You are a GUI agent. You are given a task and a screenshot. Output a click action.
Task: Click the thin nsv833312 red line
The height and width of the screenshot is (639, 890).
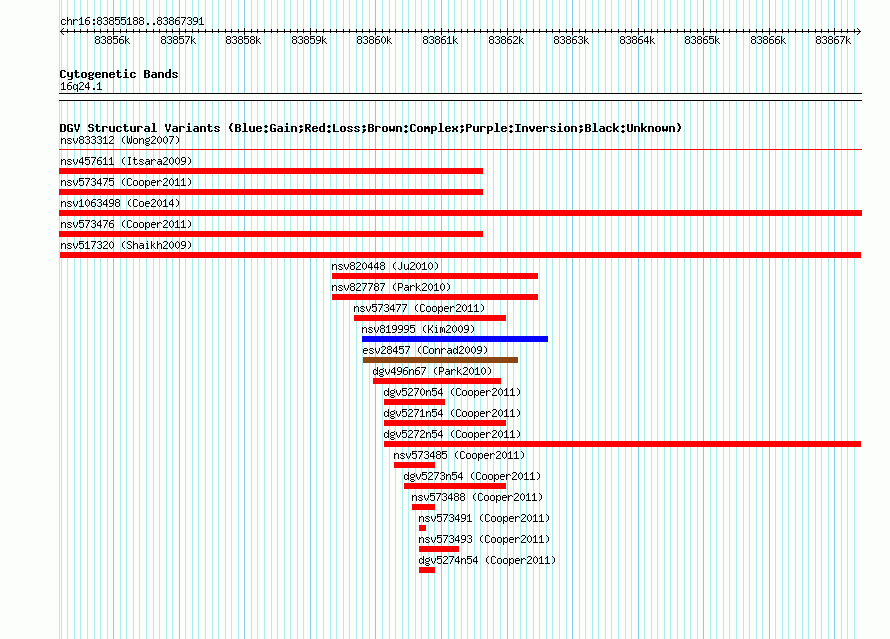460,150
